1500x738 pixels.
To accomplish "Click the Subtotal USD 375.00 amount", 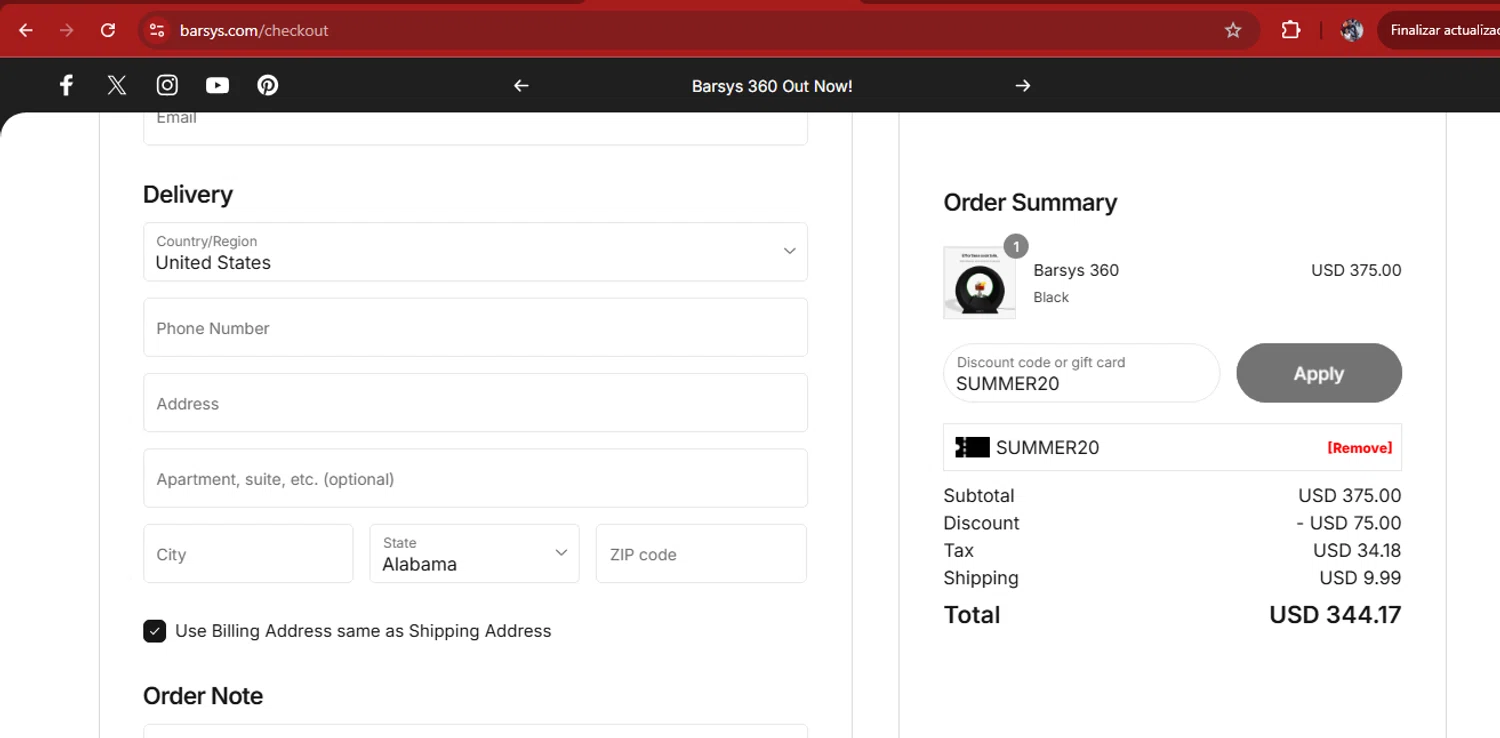I will coord(1350,496).
